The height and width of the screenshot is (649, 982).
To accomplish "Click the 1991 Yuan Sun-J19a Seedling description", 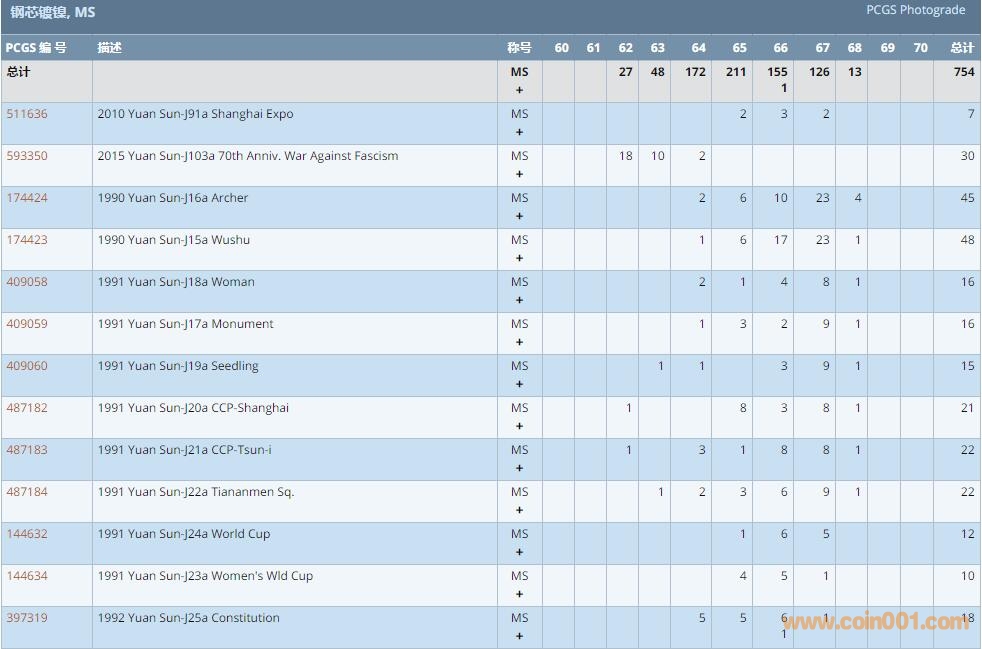I will [x=178, y=366].
